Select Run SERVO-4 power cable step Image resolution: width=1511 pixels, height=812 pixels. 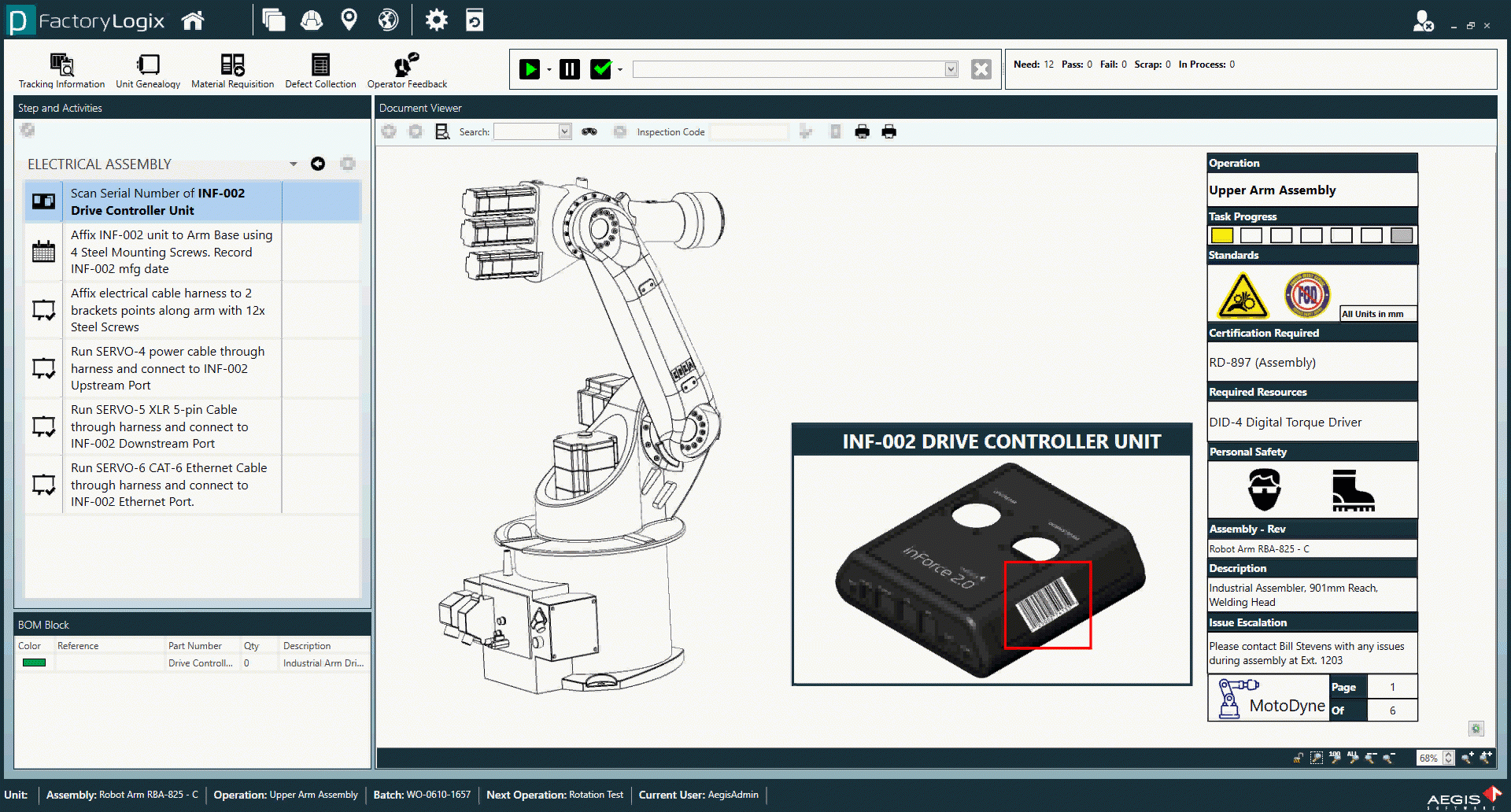193,368
